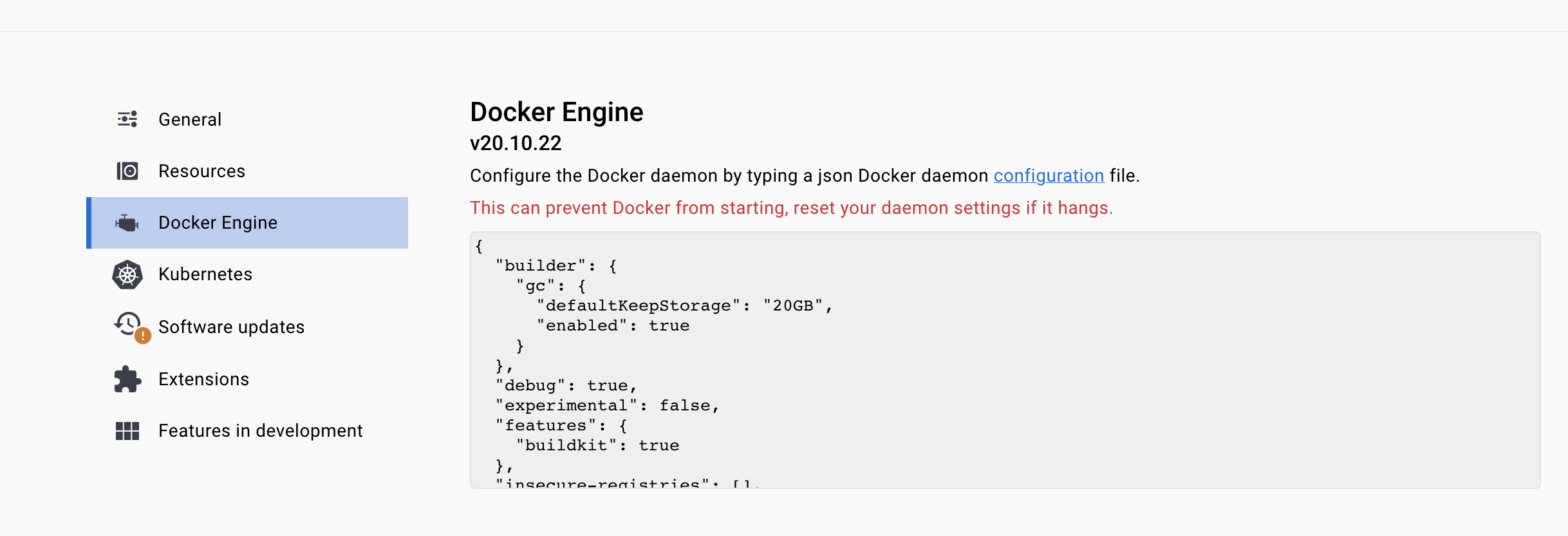Screen dimensions: 1568x536
Task: Follow the configuration hyperlink
Action: [x=1049, y=176]
